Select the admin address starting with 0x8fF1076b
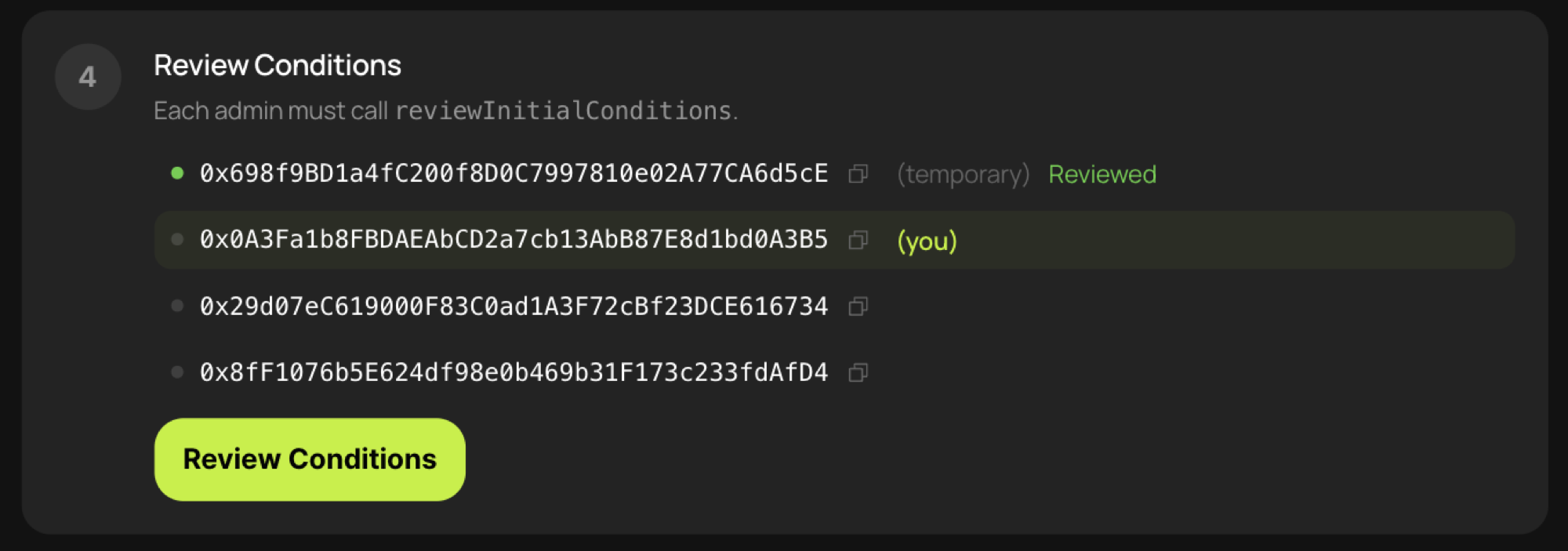This screenshot has width=1568, height=551. tap(514, 372)
